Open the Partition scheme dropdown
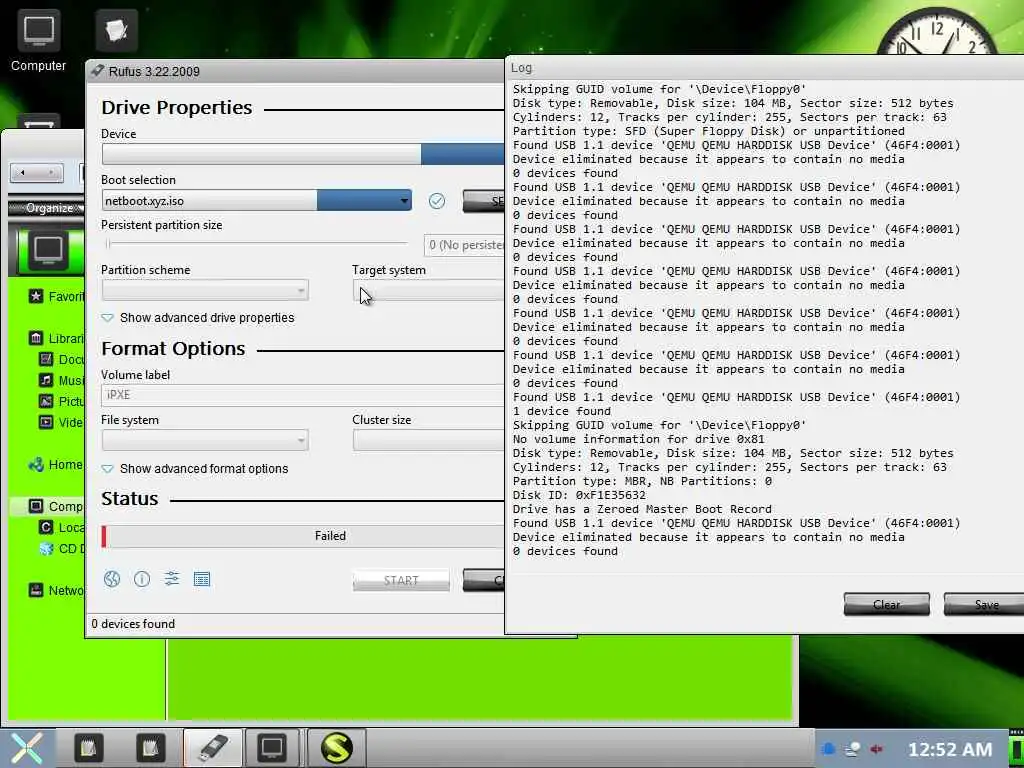The height and width of the screenshot is (768, 1024). [205, 290]
